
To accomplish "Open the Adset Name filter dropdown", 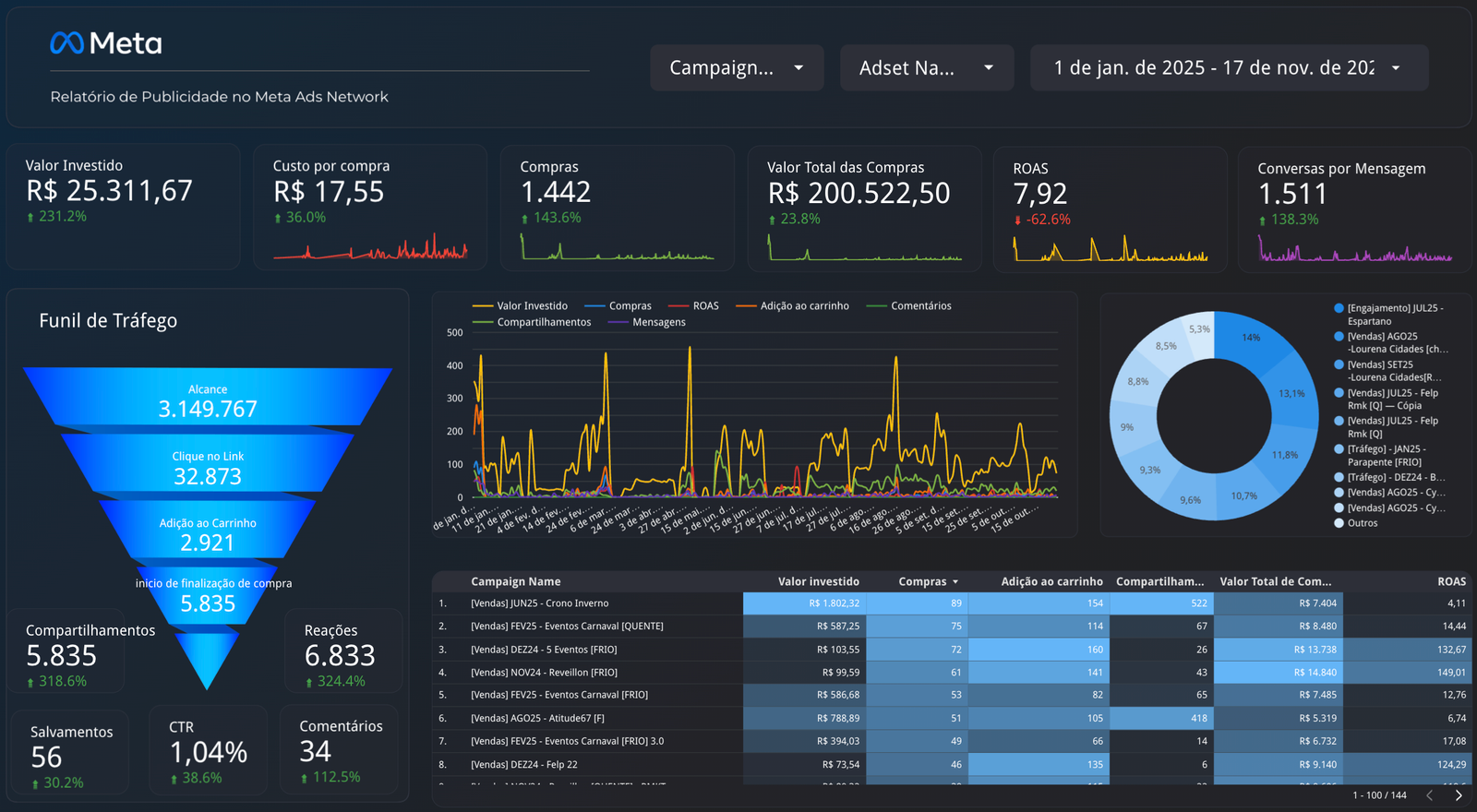I will point(927,68).
